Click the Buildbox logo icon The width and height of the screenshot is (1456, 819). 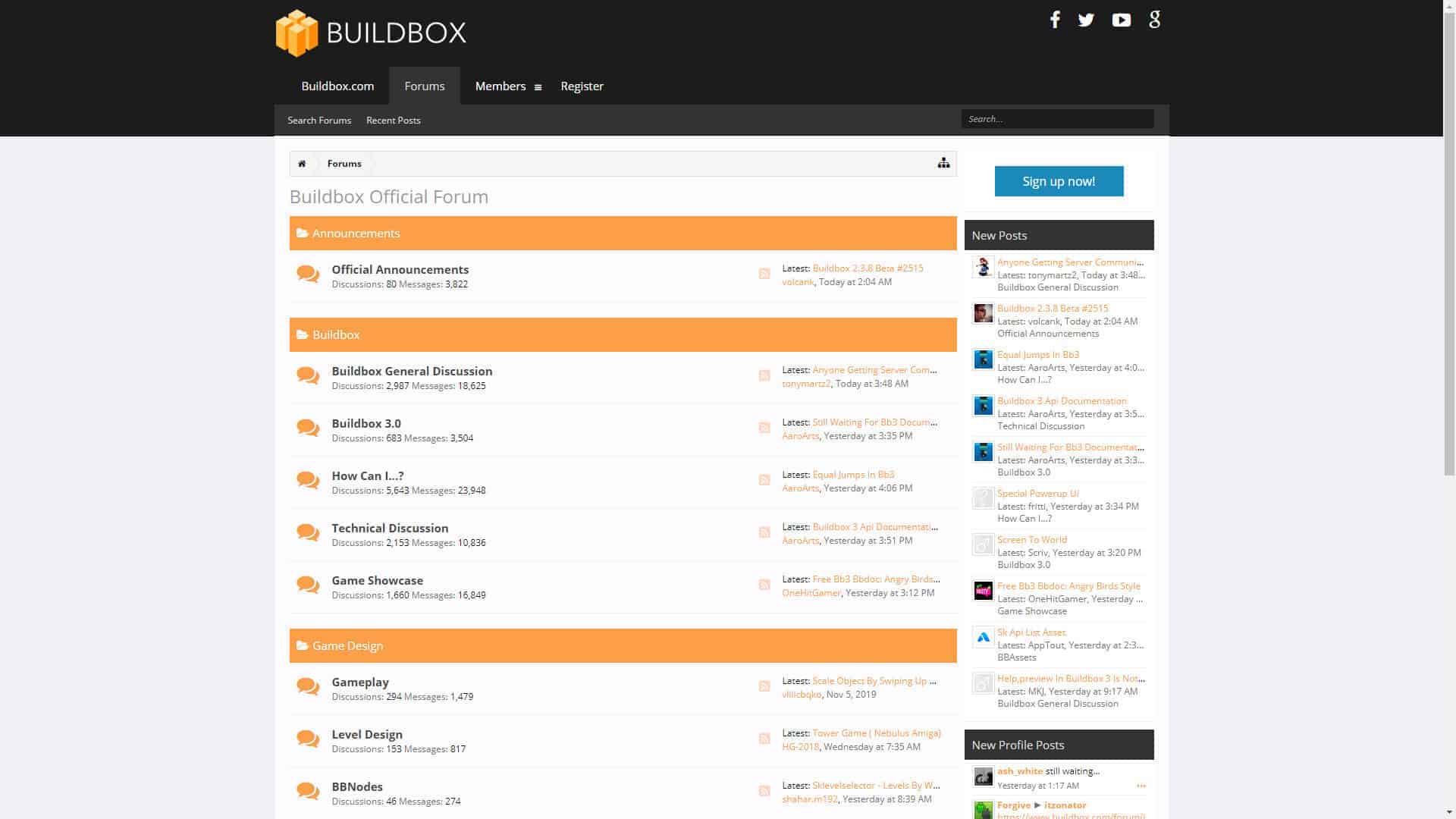296,32
